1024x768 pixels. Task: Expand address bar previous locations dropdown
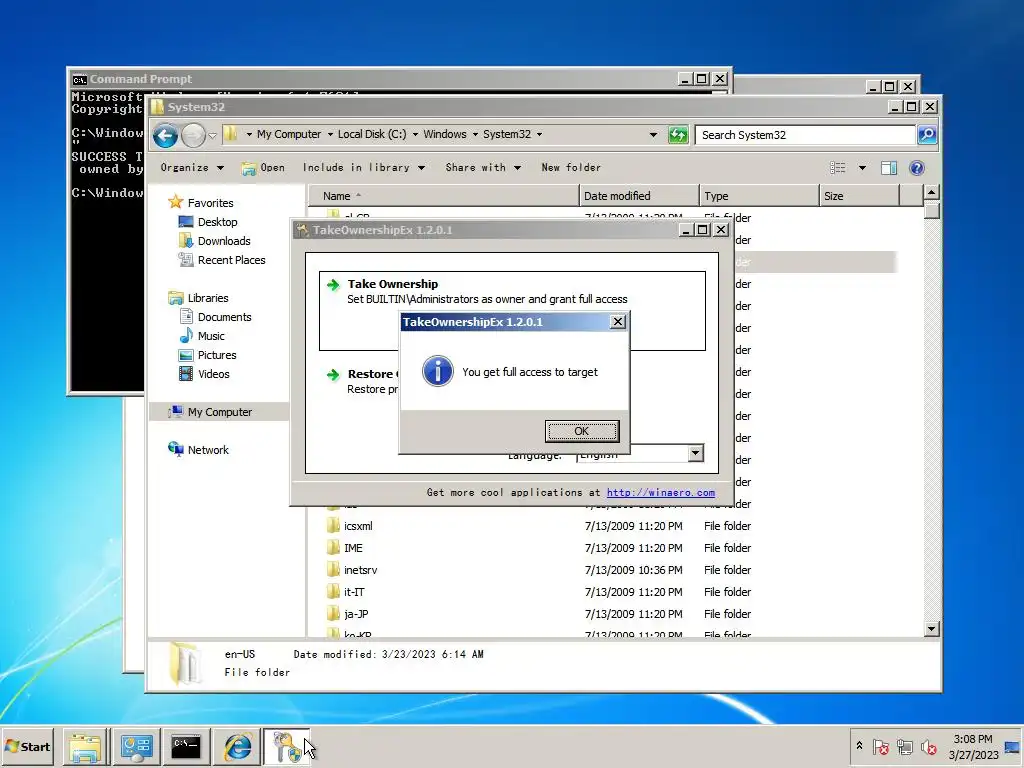point(653,135)
